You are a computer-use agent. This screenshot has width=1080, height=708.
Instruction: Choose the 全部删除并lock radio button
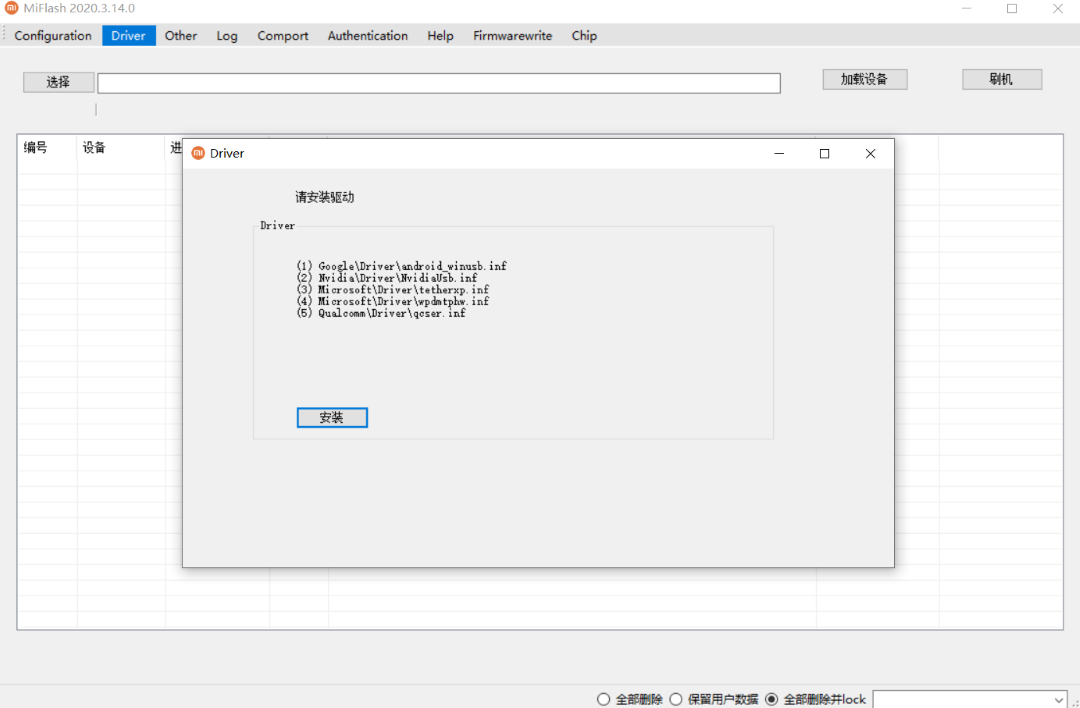tap(771, 699)
